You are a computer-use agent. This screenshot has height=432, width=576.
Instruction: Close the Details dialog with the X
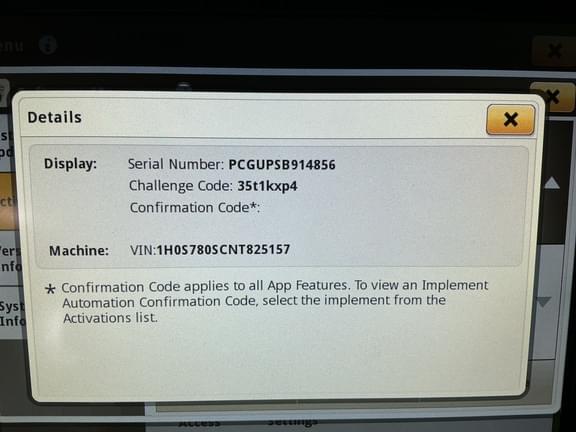pos(510,119)
